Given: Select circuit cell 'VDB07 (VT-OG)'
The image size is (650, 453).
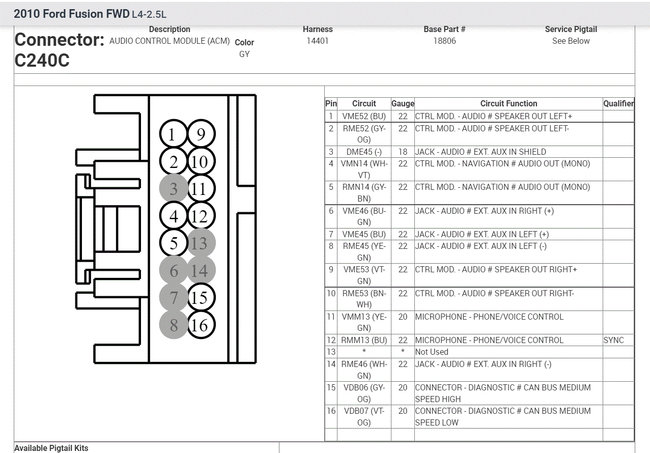Looking at the screenshot, I should click(364, 417).
